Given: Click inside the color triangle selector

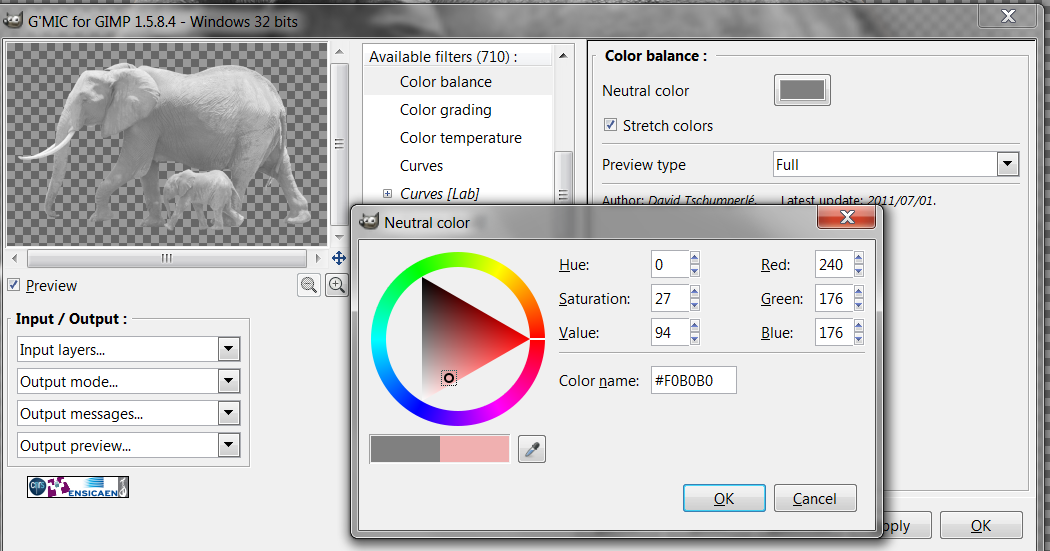Looking at the screenshot, I should [x=459, y=338].
